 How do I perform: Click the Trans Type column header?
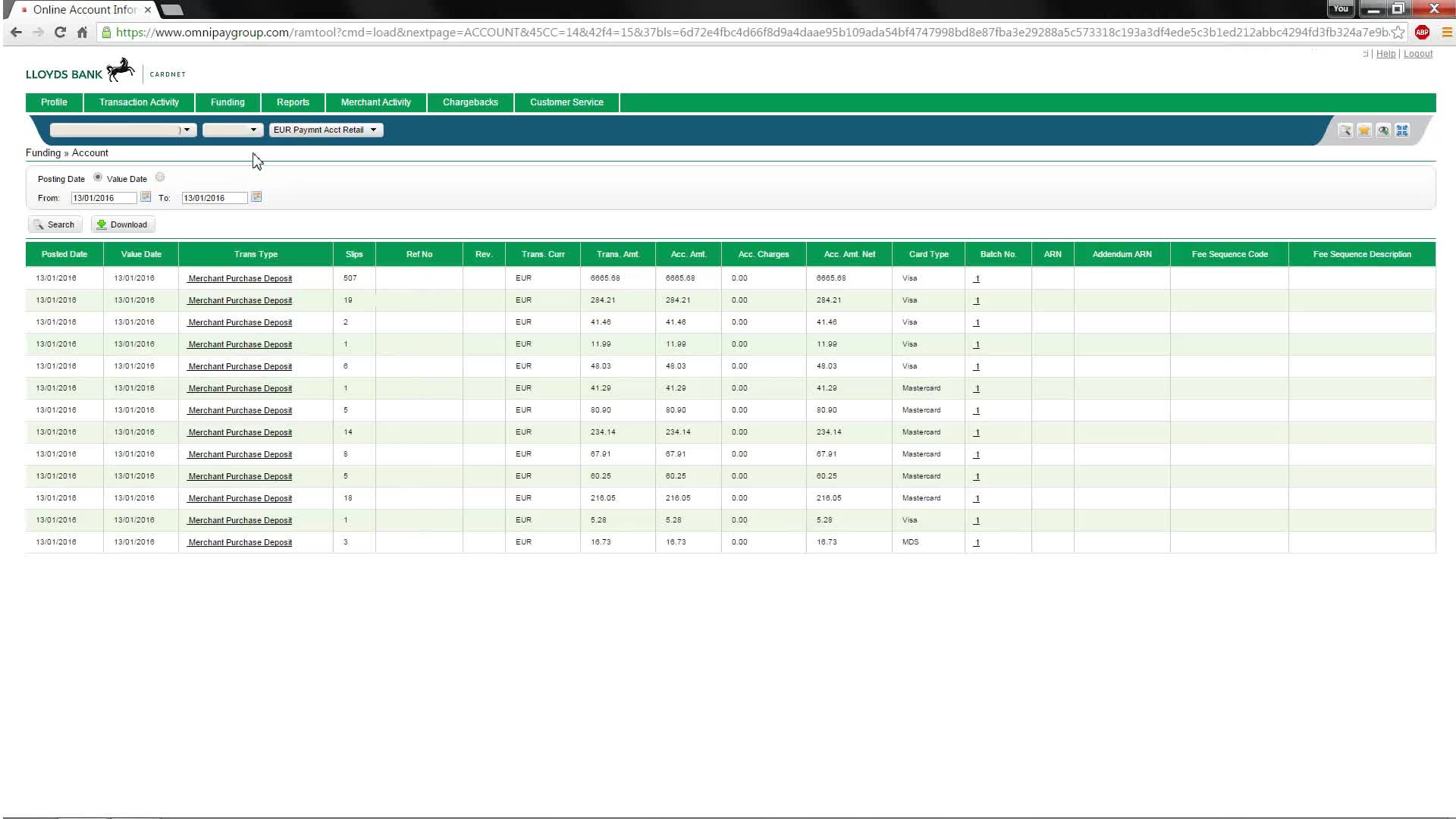coord(256,254)
